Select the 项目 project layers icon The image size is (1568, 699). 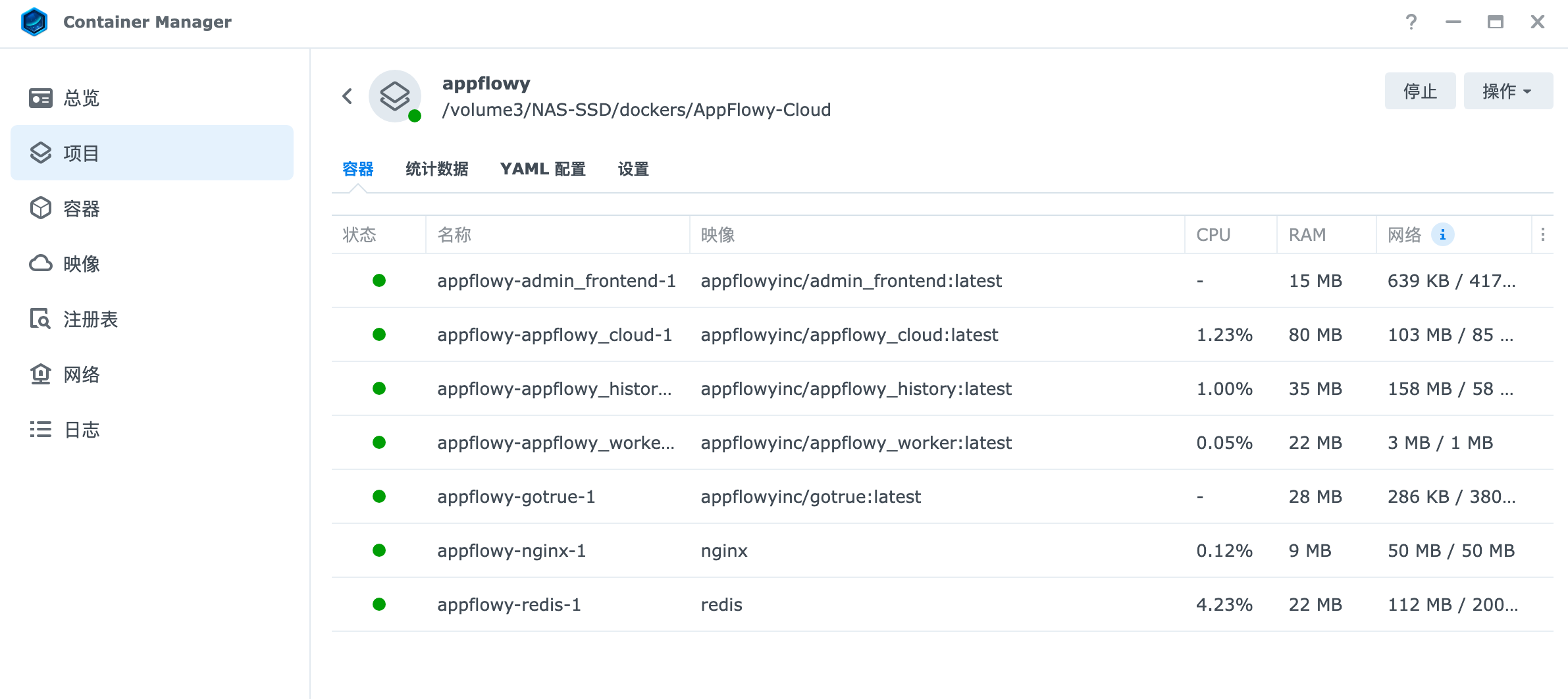(x=41, y=153)
